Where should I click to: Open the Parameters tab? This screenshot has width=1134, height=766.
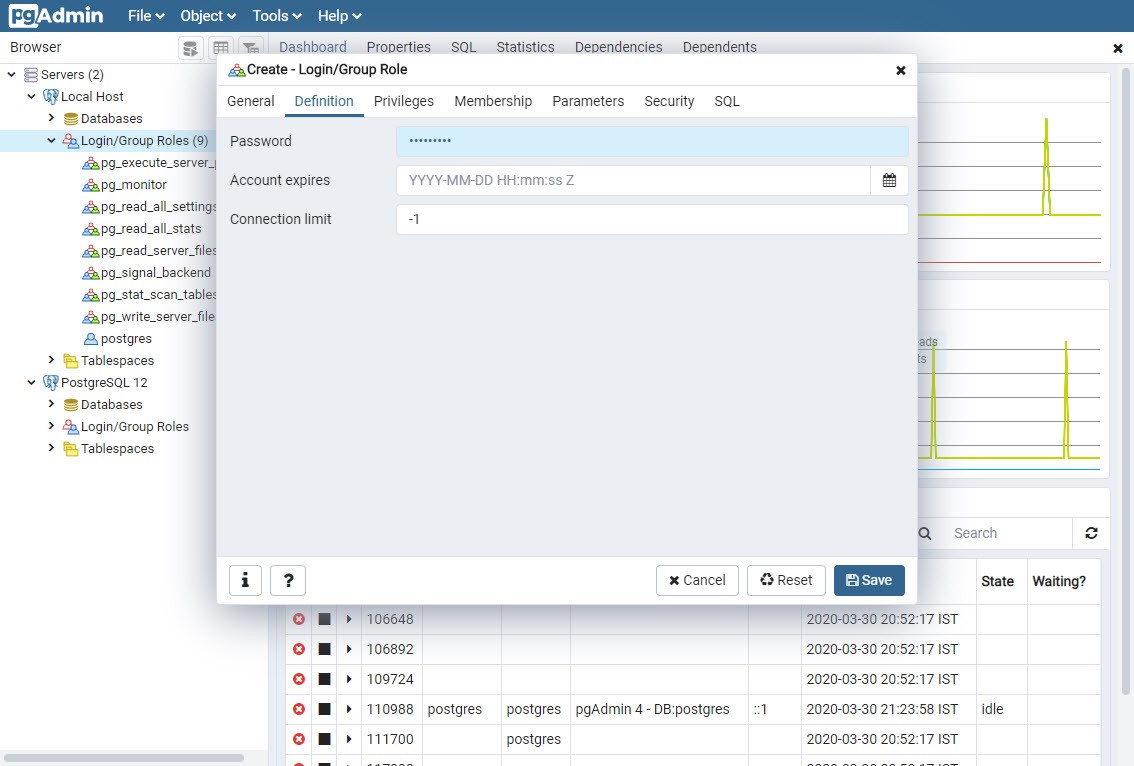[588, 101]
